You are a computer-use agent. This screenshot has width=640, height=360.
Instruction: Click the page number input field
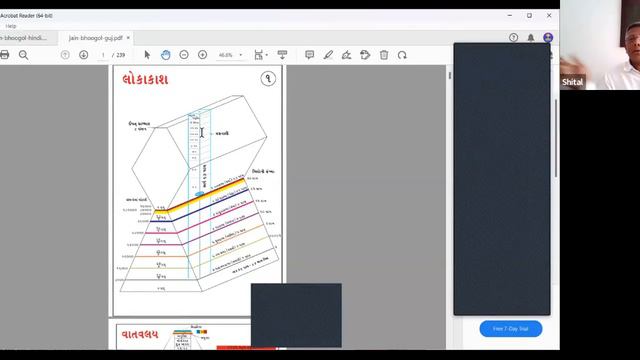click(104, 55)
